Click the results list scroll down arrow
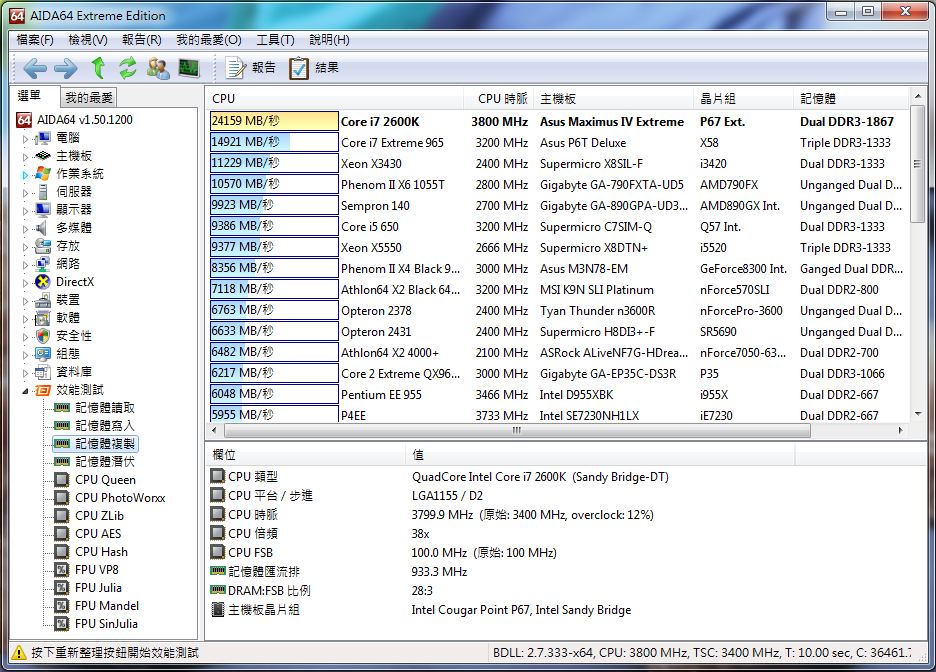 [x=918, y=414]
